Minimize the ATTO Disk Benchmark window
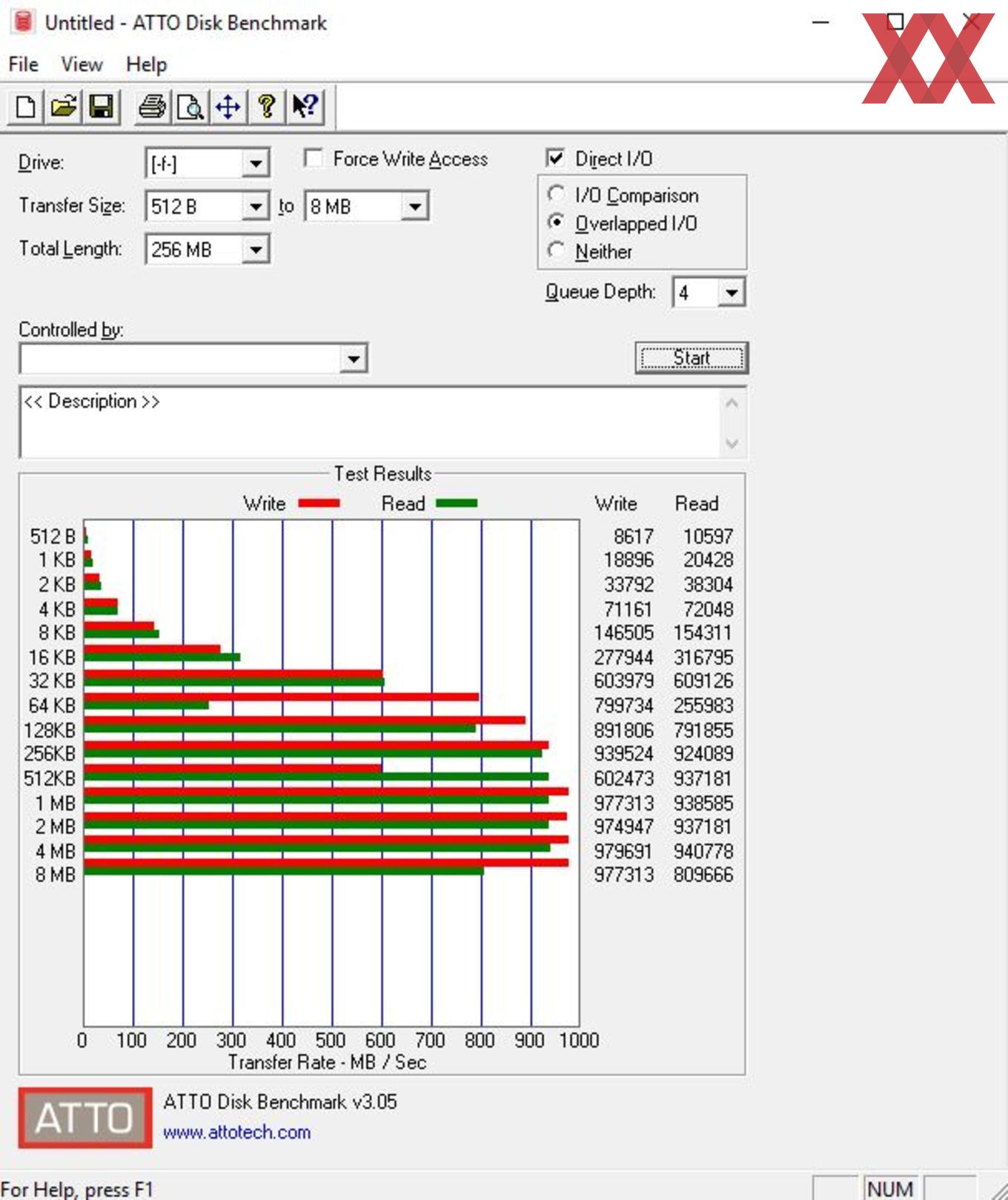Viewport: 1008px width, 1200px height. (x=820, y=22)
